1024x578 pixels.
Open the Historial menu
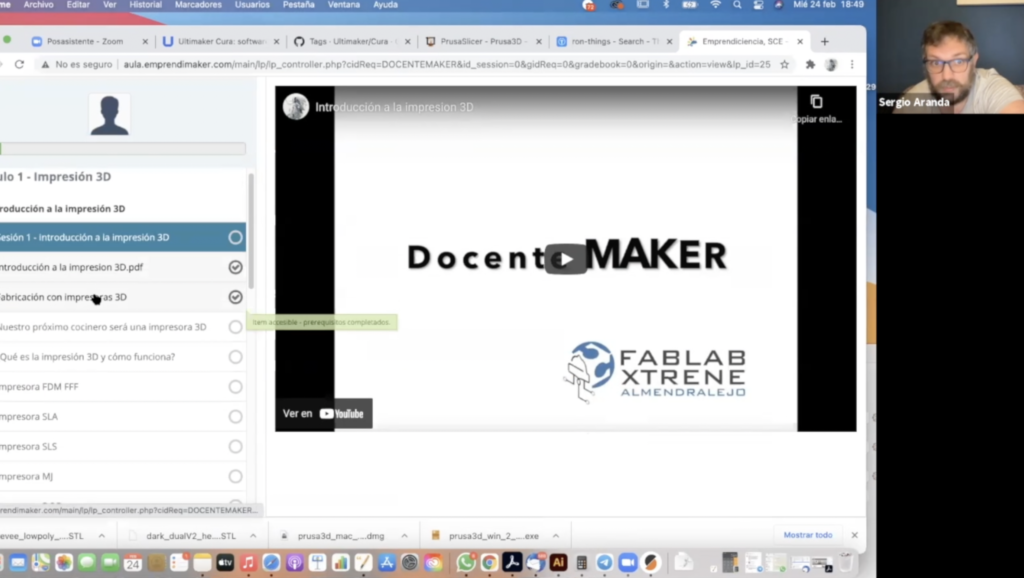click(145, 5)
